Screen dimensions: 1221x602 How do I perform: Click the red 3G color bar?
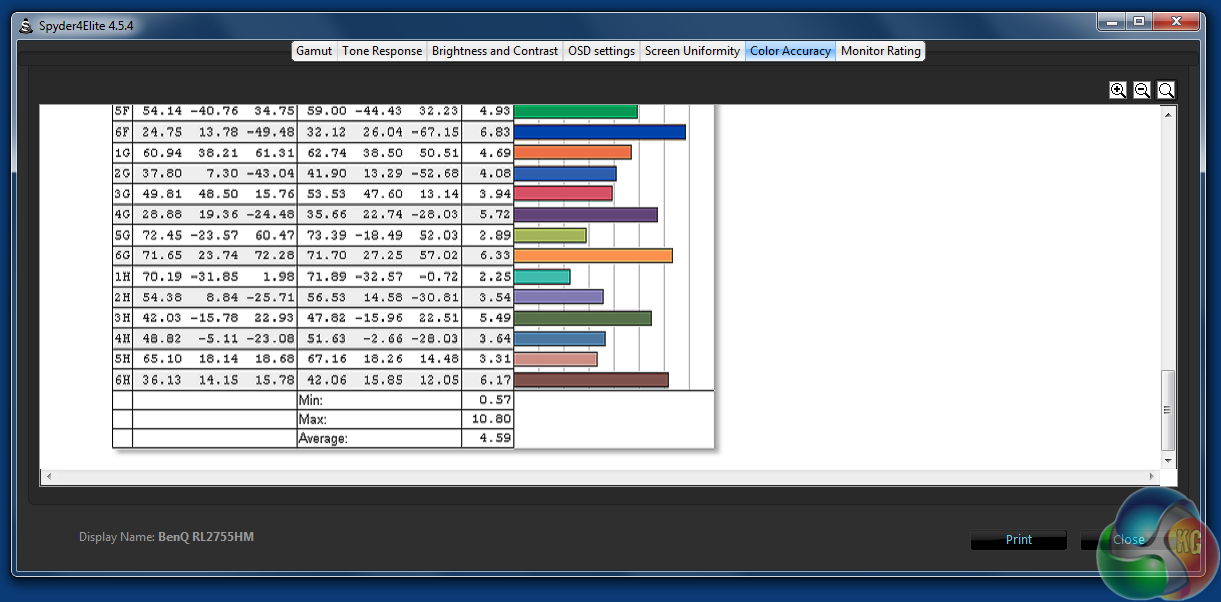click(563, 193)
